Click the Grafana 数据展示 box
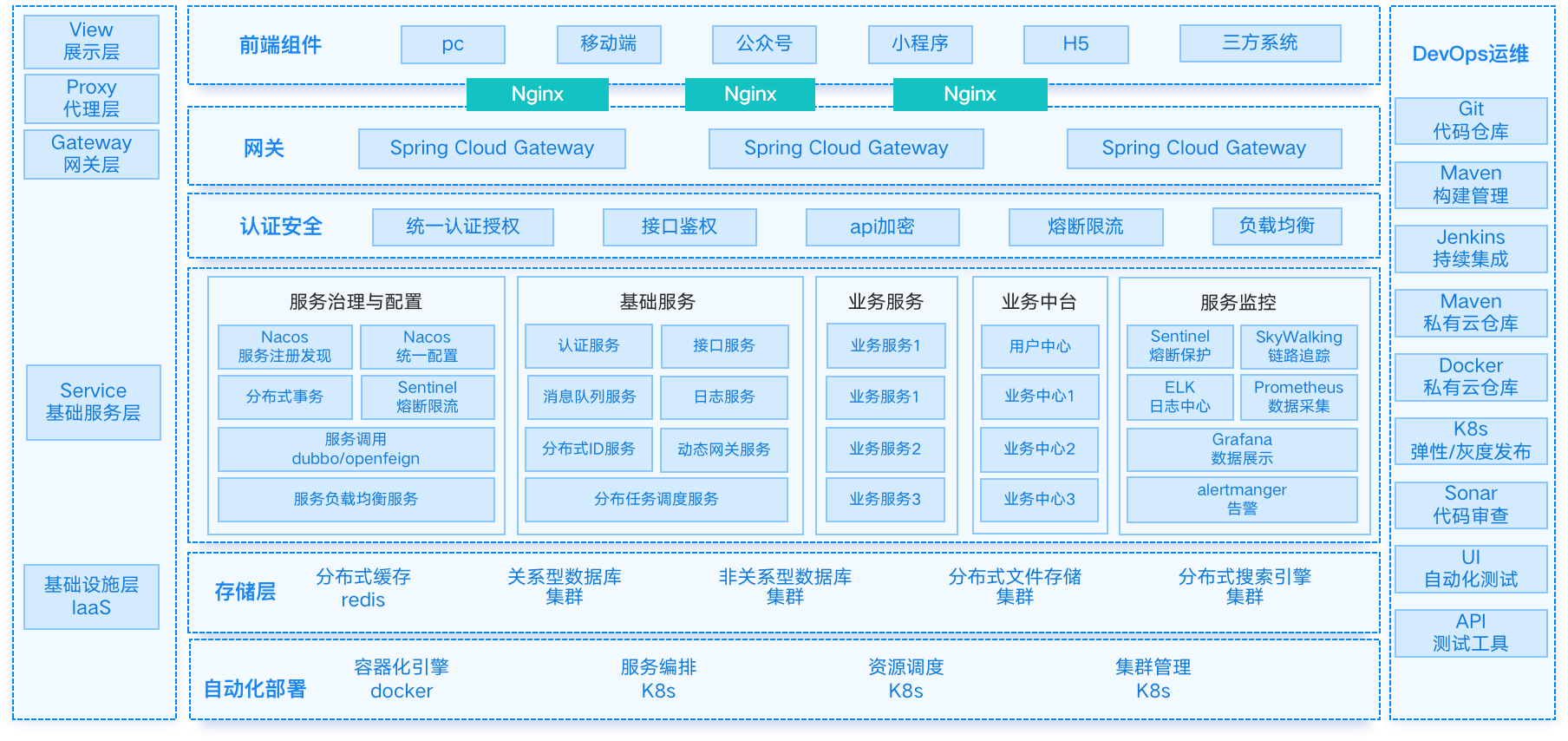1568x741 pixels. pyautogui.click(x=1243, y=449)
